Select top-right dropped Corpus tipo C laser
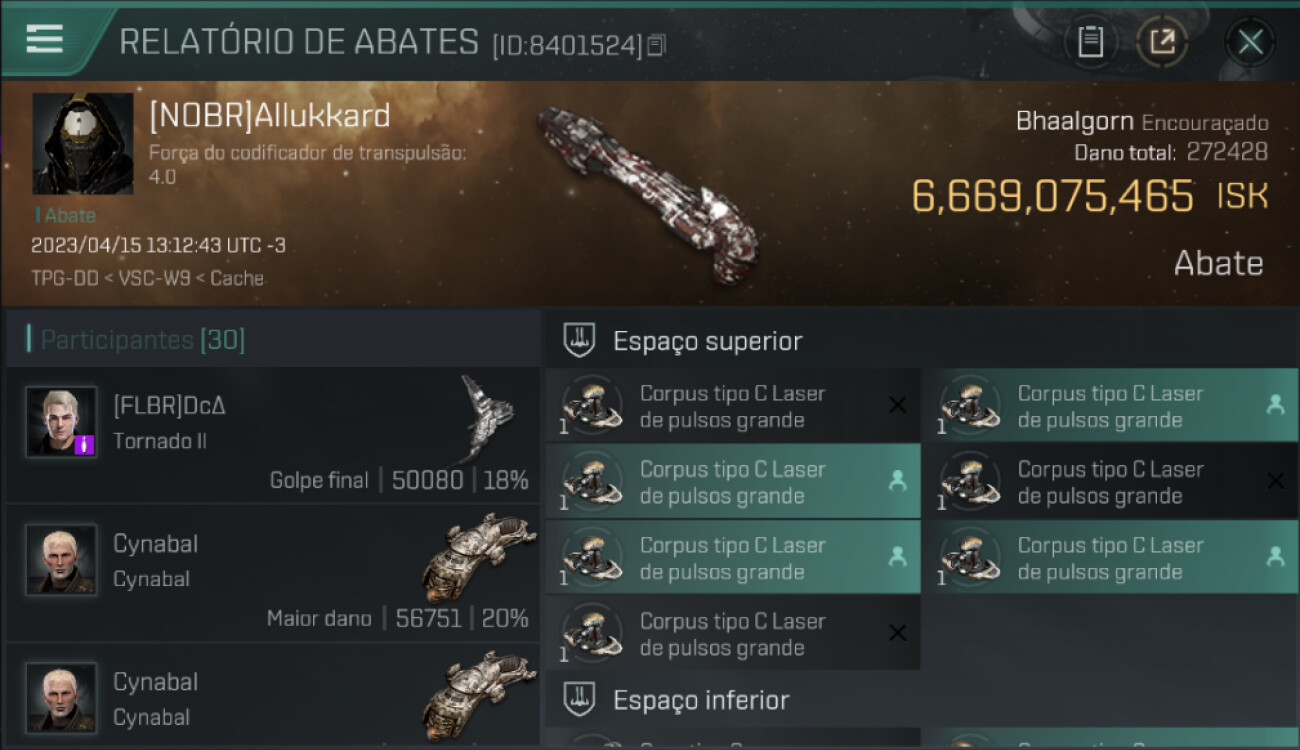This screenshot has height=750, width=1300. coord(1110,406)
